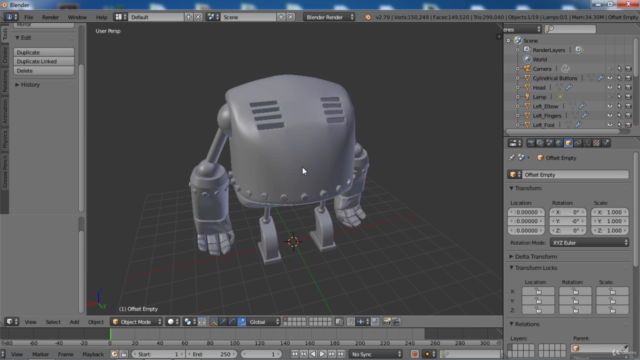Click the 3D manipulator toggle icon
640x360 pixels.
coord(213,322)
